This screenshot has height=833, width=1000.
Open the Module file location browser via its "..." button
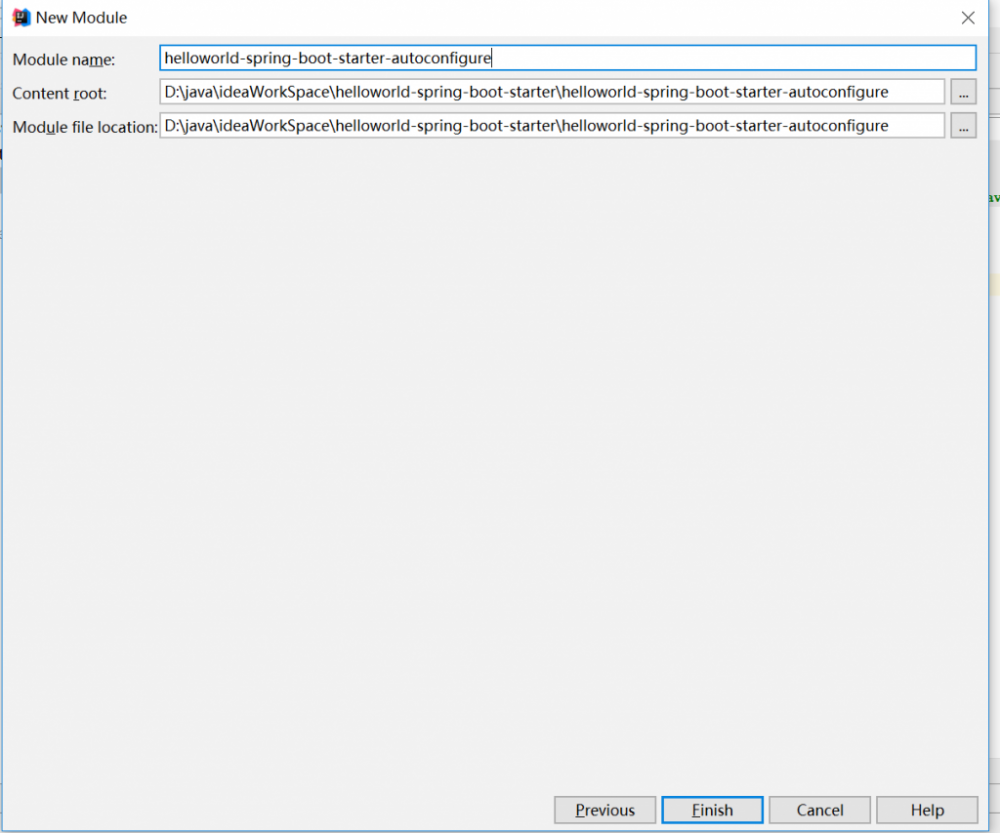(x=962, y=125)
